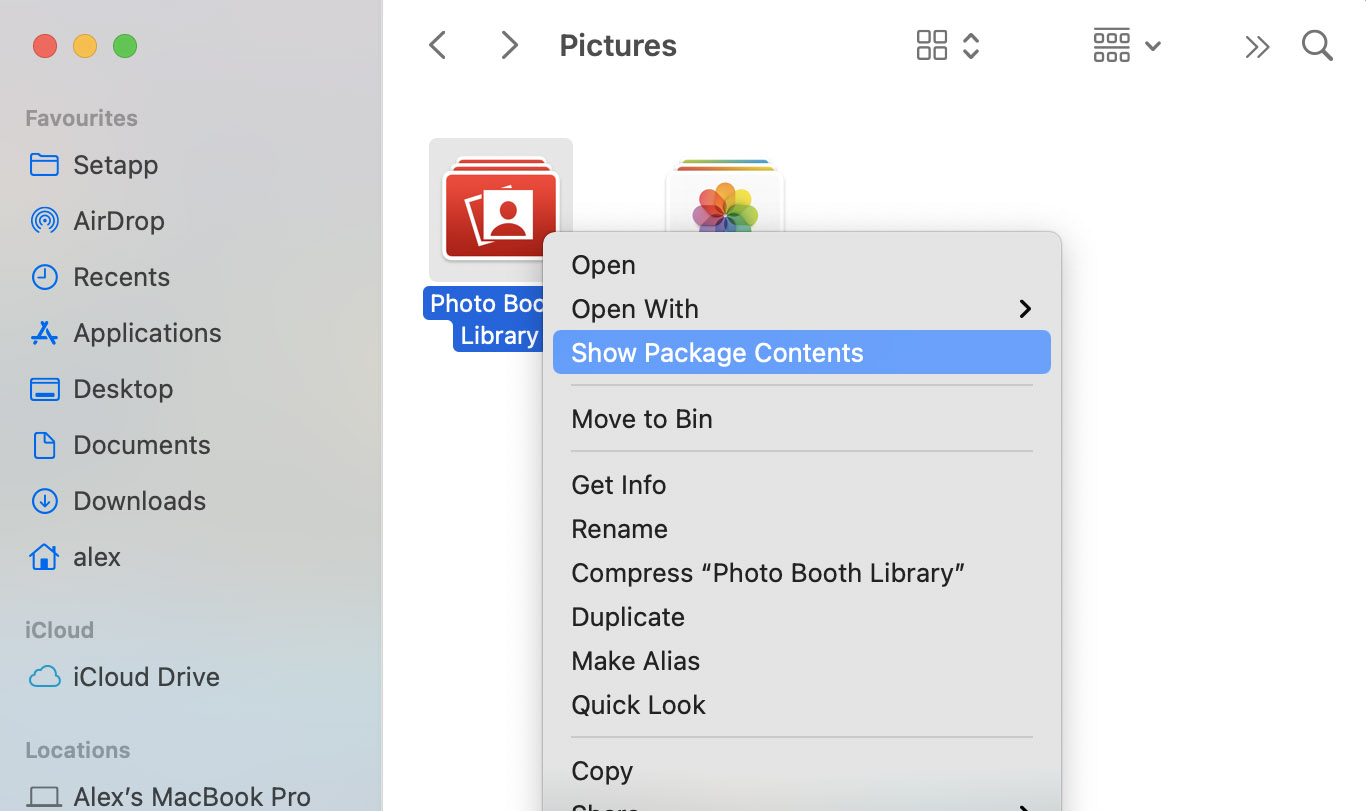Click the Desktop sidebar icon
1366x811 pixels.
44,388
